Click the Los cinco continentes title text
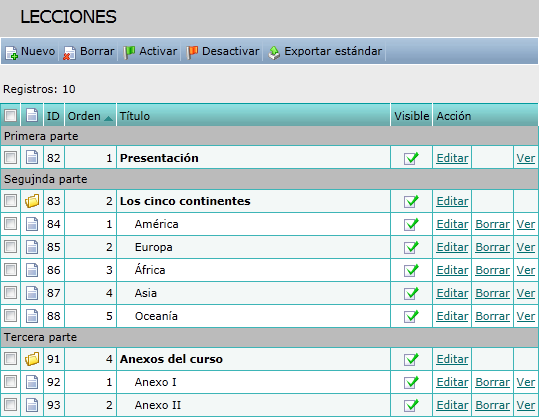This screenshot has height=417, width=539. tap(185, 201)
